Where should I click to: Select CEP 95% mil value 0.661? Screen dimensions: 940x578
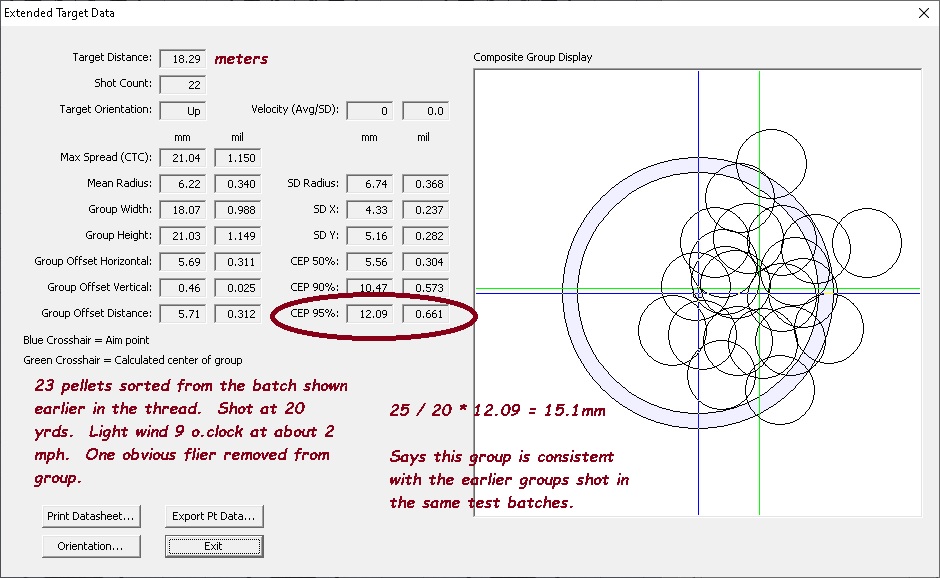[x=426, y=314]
